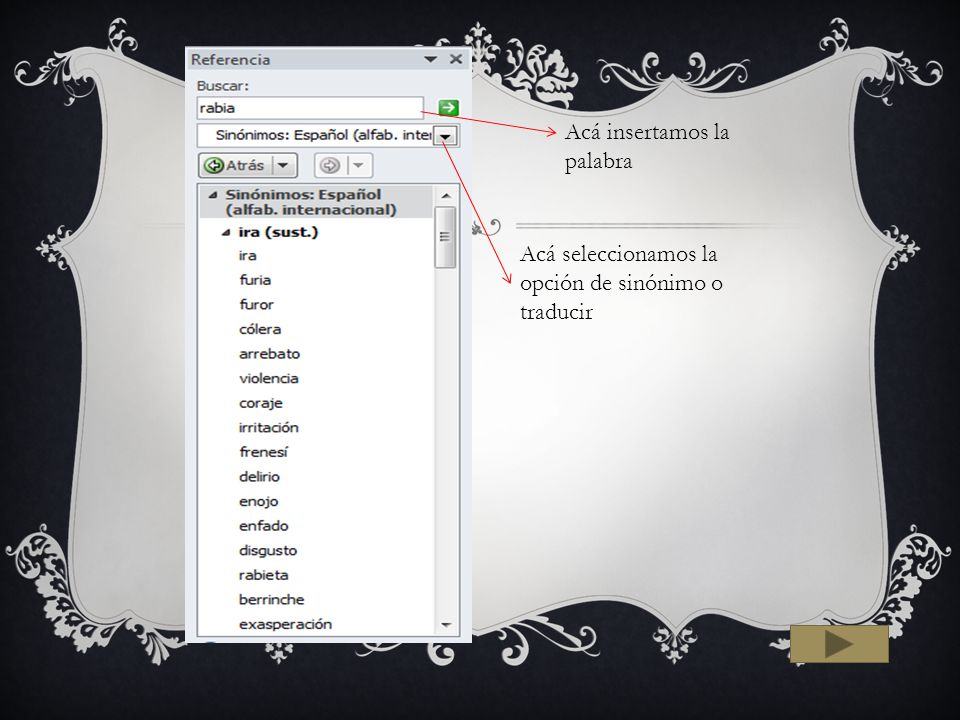960x720 pixels.
Task: Close the Referencia pane
Action: tap(456, 59)
